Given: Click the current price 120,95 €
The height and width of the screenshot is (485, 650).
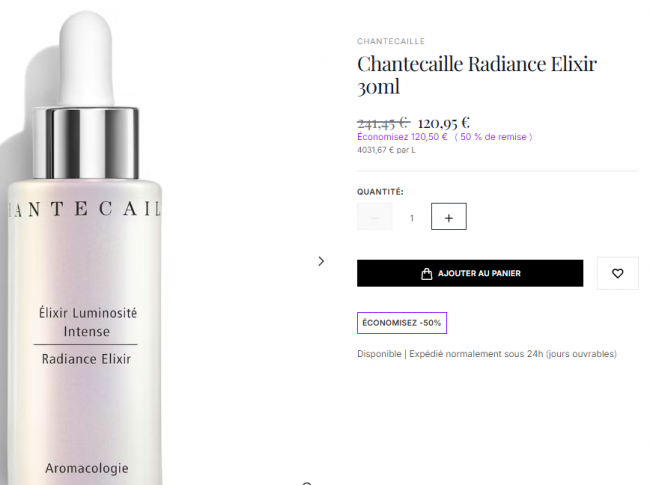Looking at the screenshot, I should (x=444, y=123).
